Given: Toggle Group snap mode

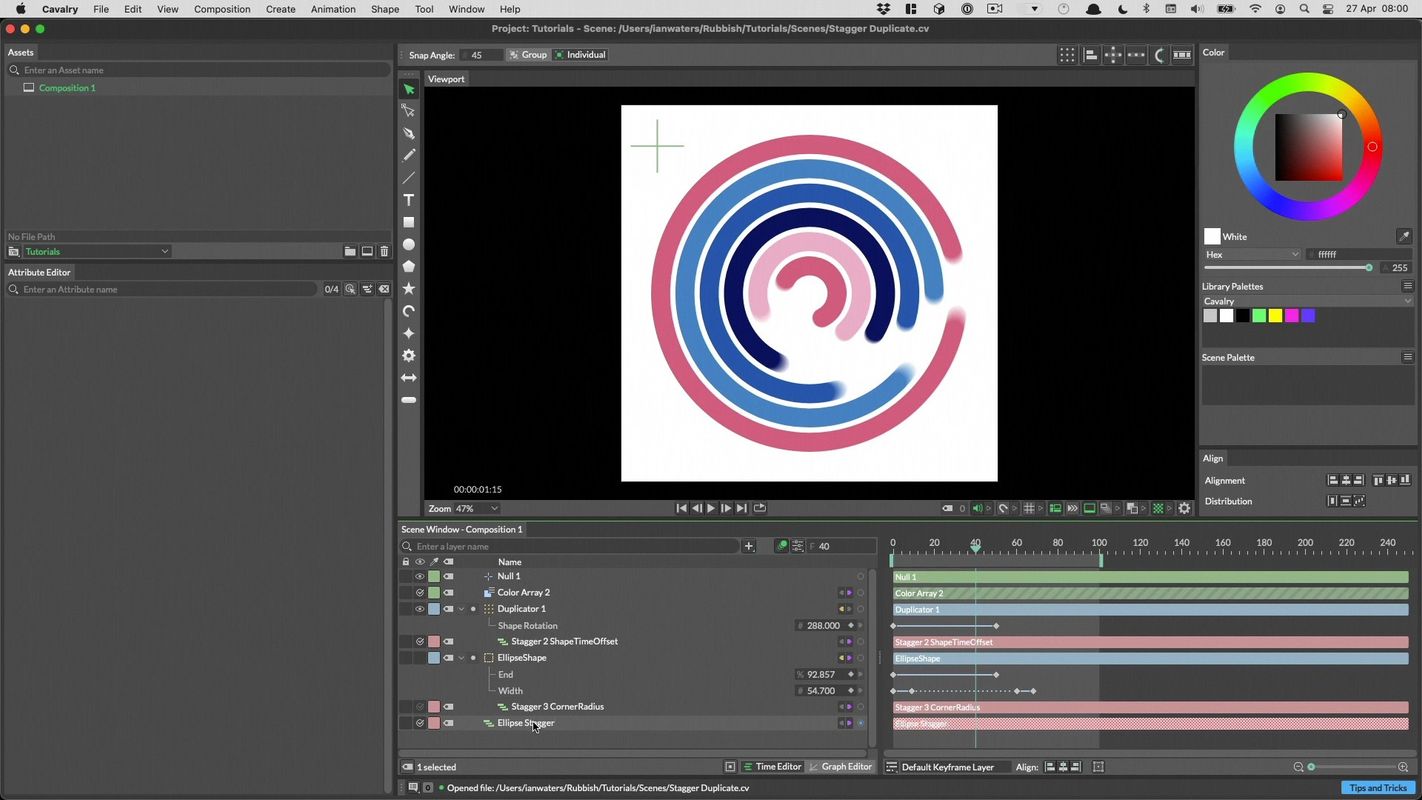Looking at the screenshot, I should (x=527, y=55).
